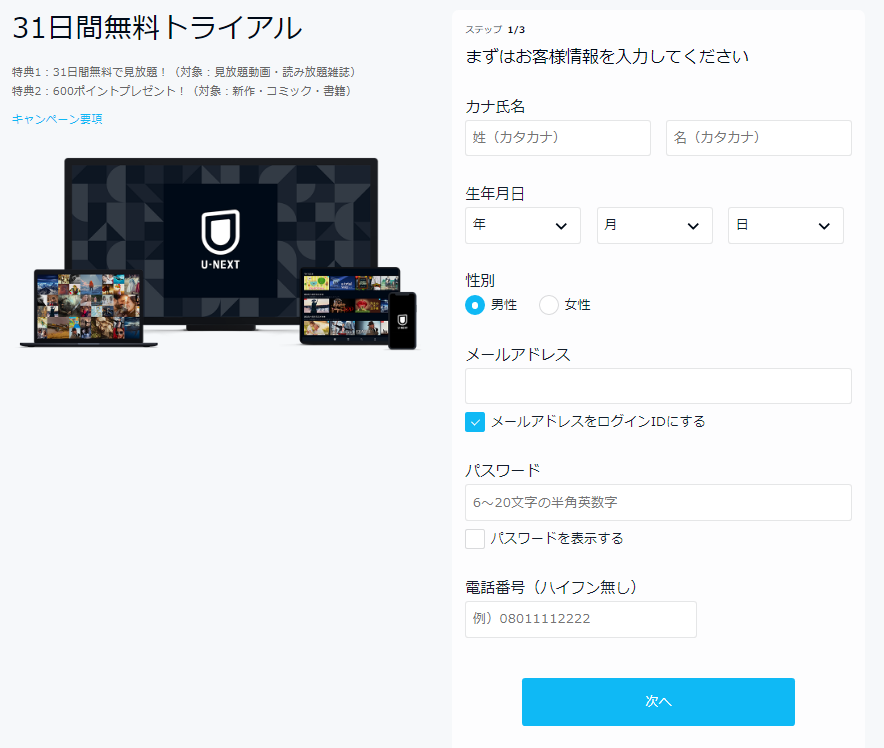This screenshot has width=884, height=748.
Task: Click the 姓（カタカナ） surname field
Action: click(x=558, y=138)
